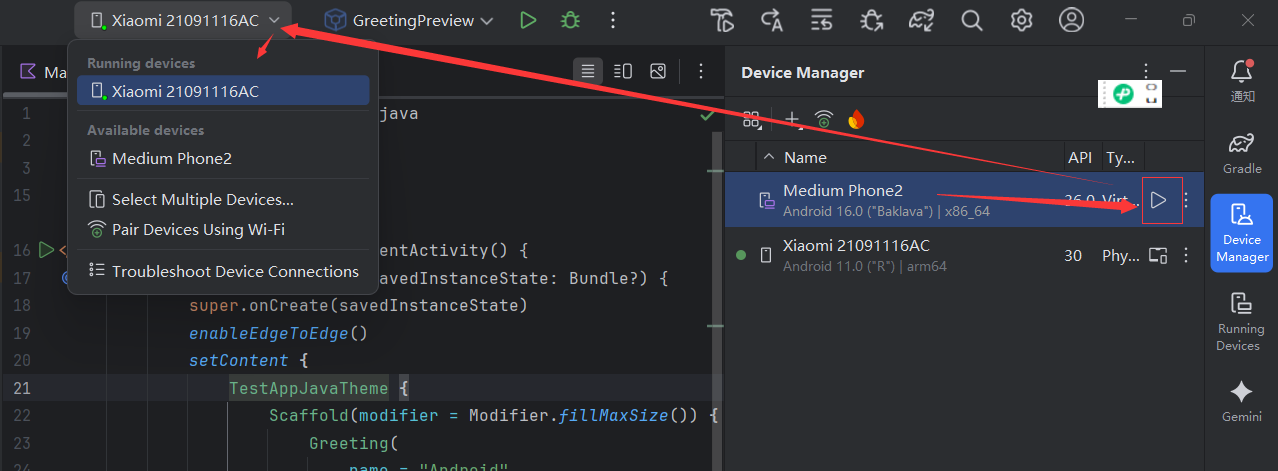The width and height of the screenshot is (1278, 471).
Task: Open Gradle tool window in sidebar
Action: [x=1242, y=152]
